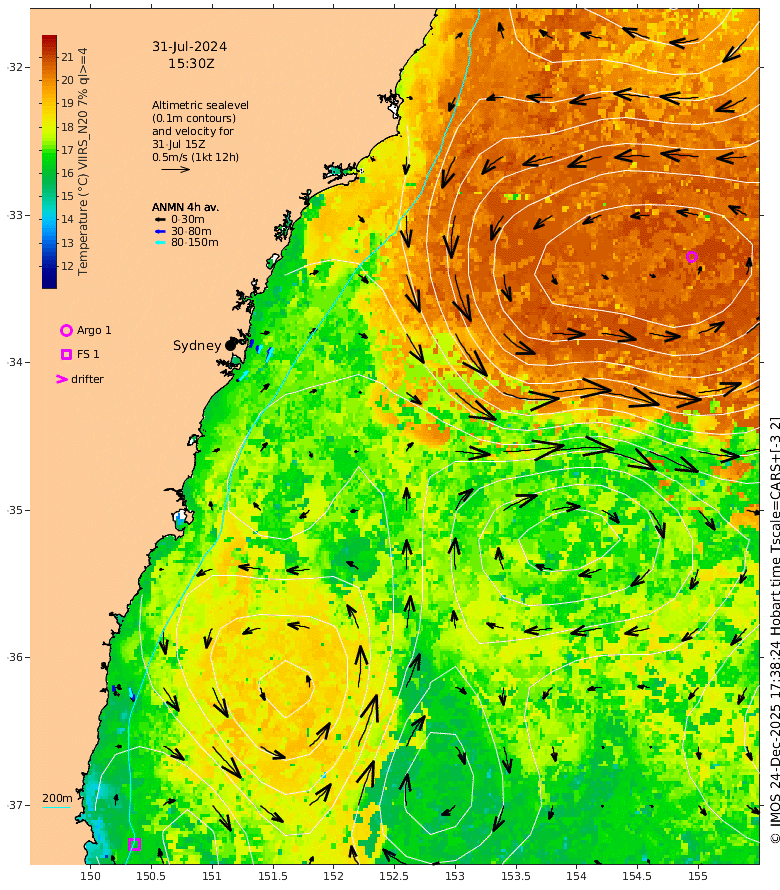Viewport: 780px width, 890px height.
Task: Click the Argo float marker on the map
Action: pyautogui.click(x=691, y=257)
